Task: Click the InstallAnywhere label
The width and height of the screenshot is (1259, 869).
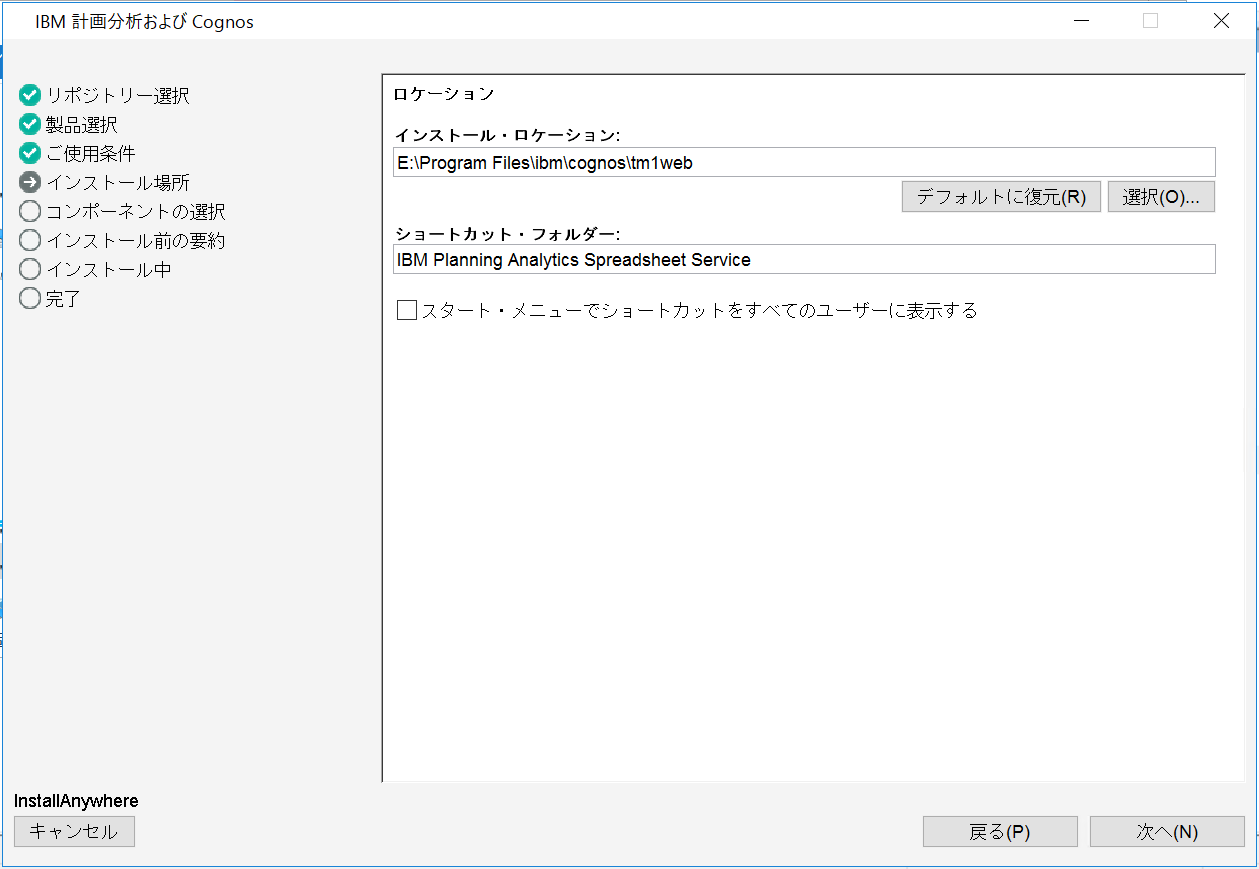Action: [x=76, y=801]
